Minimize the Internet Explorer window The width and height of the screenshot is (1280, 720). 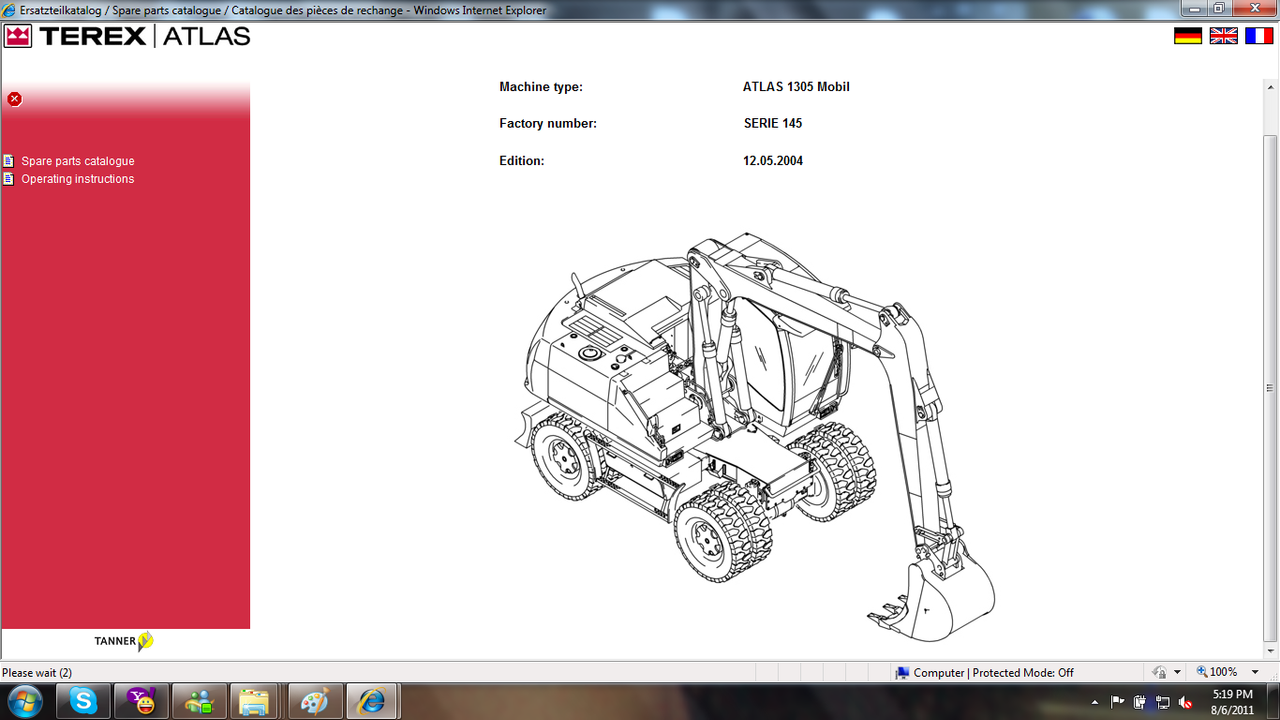(1194, 8)
